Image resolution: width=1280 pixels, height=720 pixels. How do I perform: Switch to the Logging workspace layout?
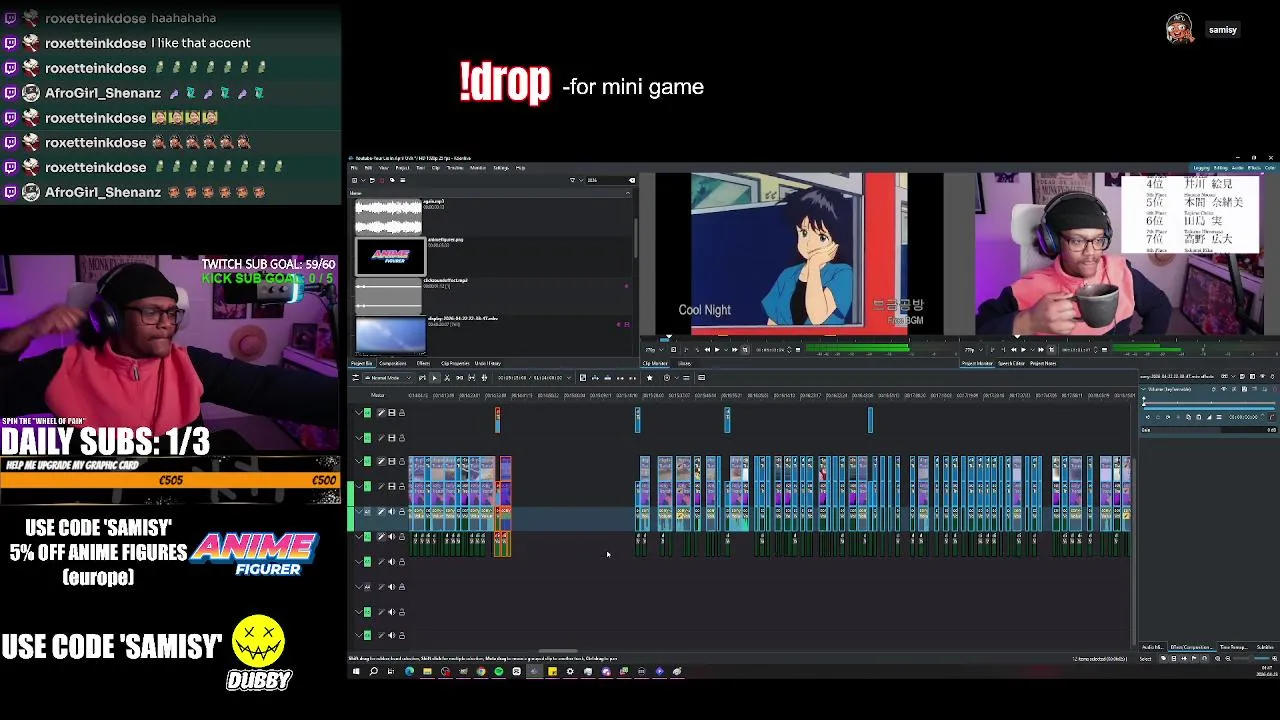(x=1201, y=168)
